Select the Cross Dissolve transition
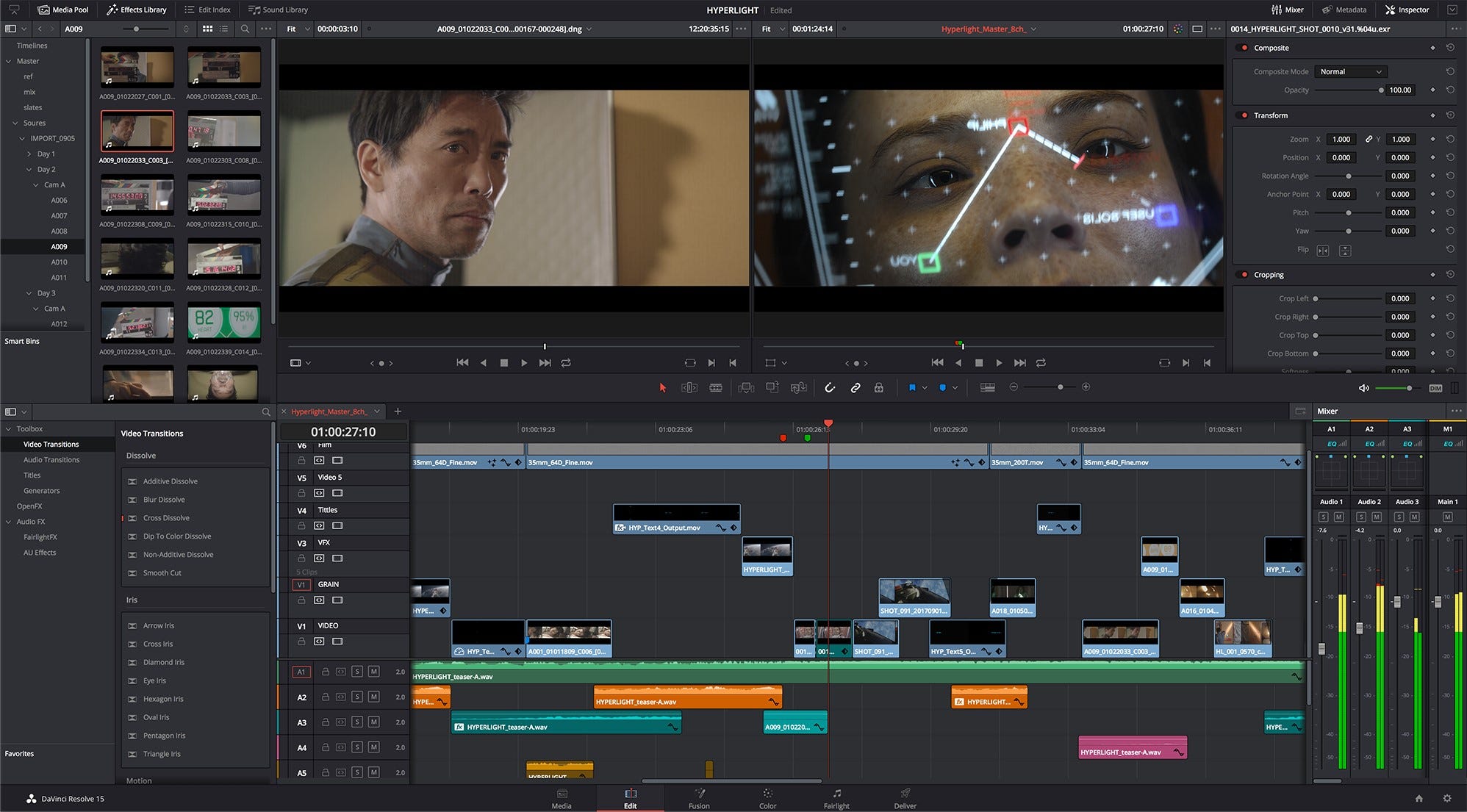Viewport: 1467px width, 812px height. tap(167, 517)
